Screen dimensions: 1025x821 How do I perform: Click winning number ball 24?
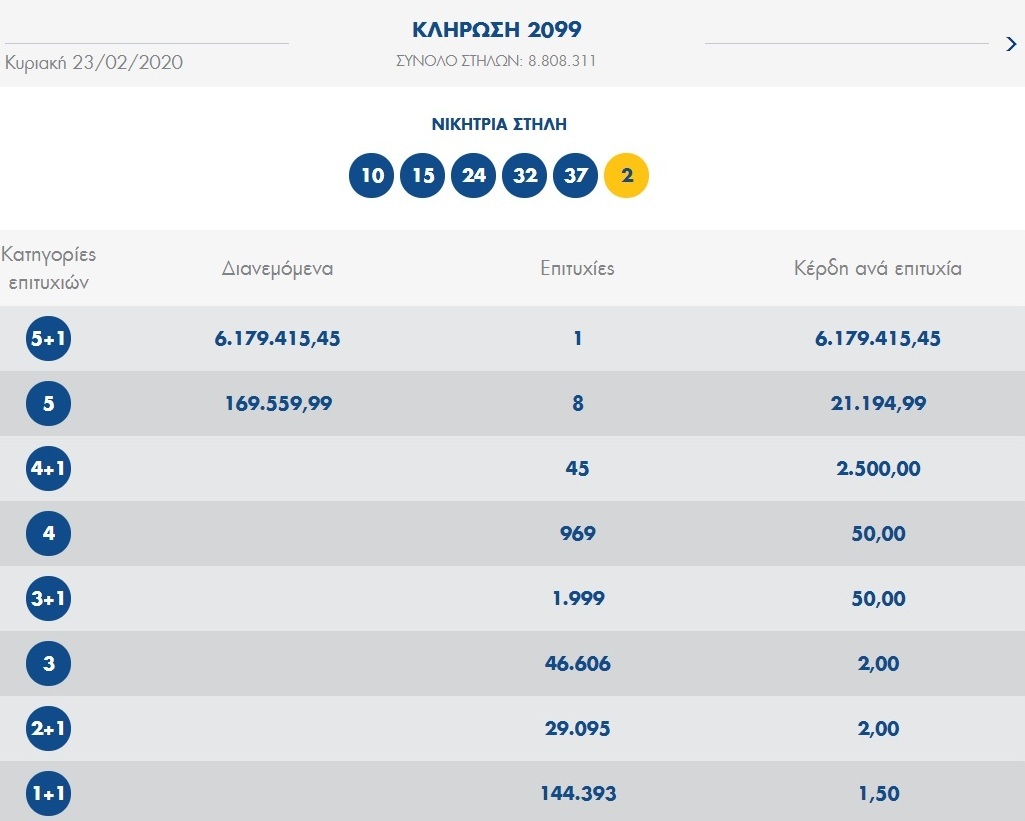coord(474,176)
